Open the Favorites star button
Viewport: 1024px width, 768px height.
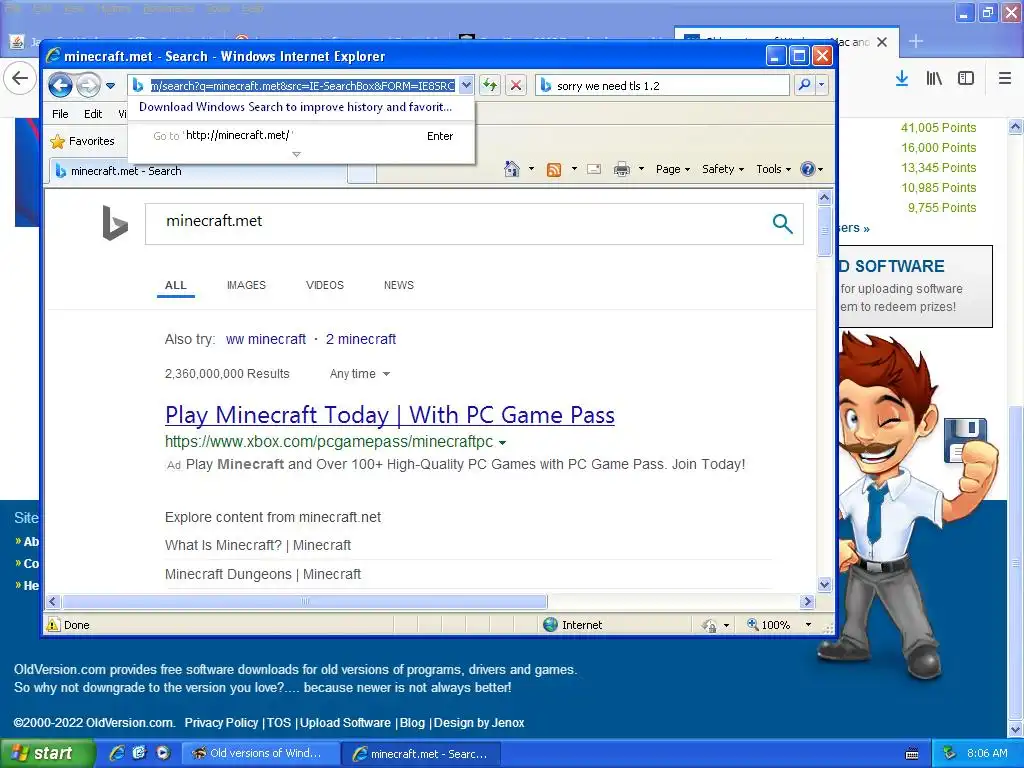(x=82, y=141)
